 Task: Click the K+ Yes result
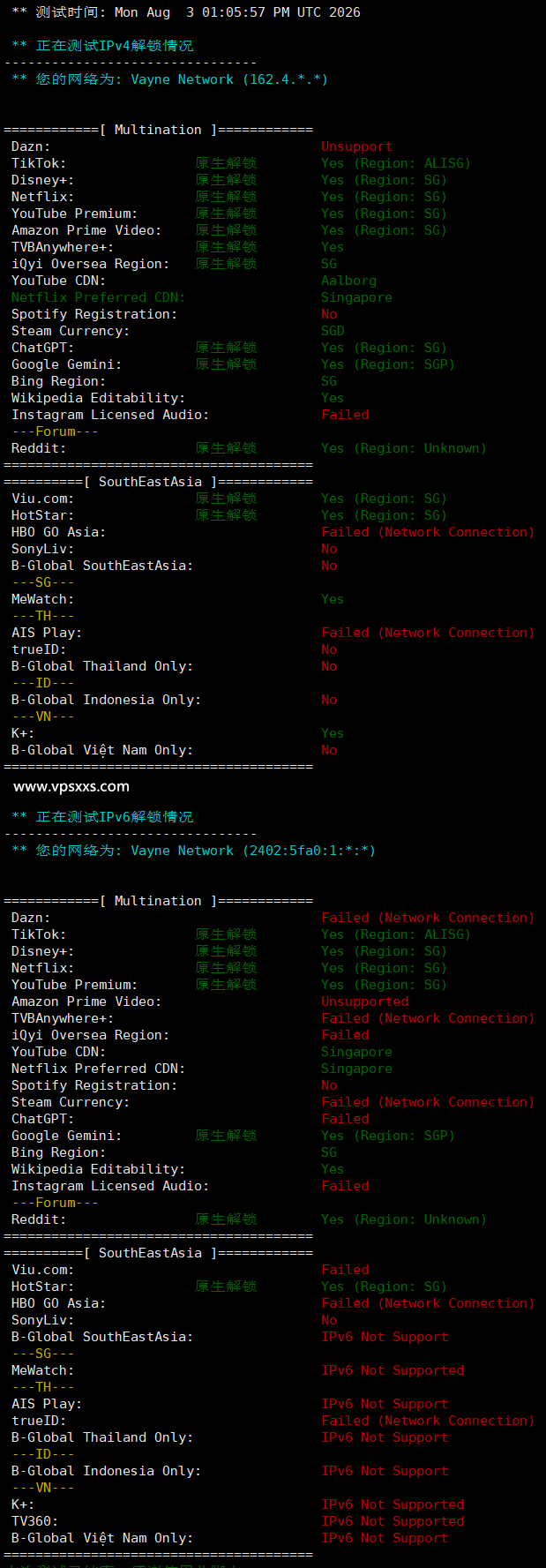pos(333,733)
